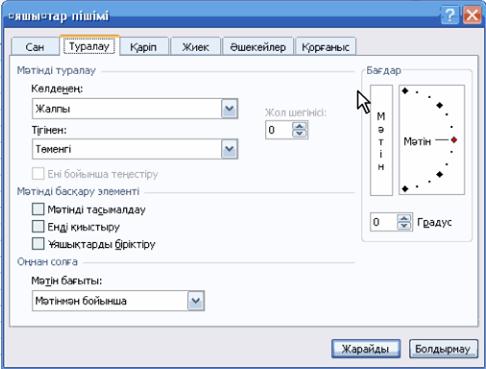Decrease the Жол шегінісі indent value

300,134
